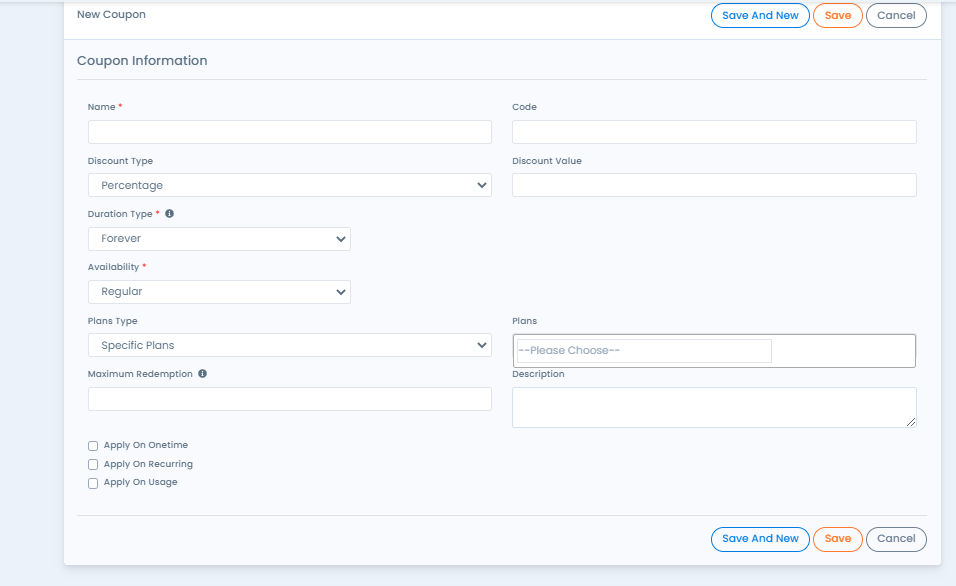Expand the Duration Type dropdown
956x586 pixels.
[219, 238]
